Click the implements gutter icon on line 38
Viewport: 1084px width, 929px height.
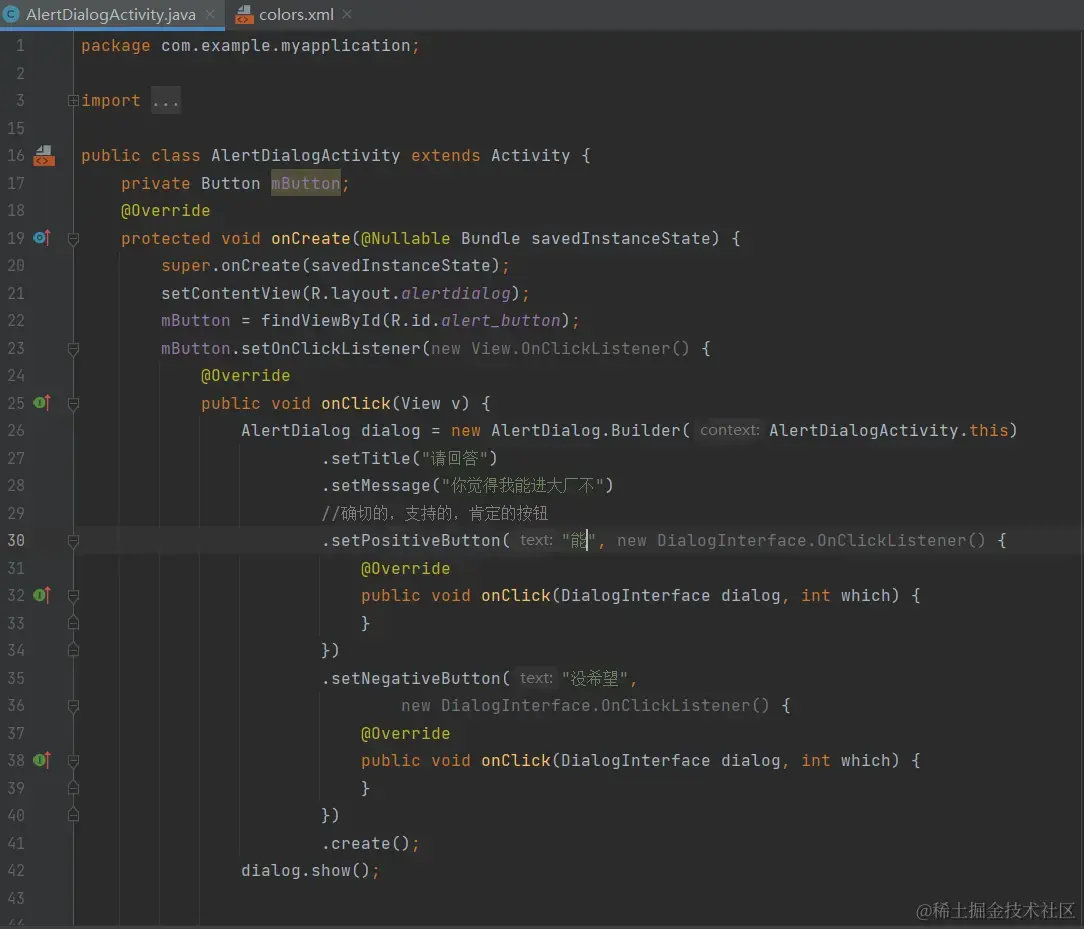tap(42, 760)
